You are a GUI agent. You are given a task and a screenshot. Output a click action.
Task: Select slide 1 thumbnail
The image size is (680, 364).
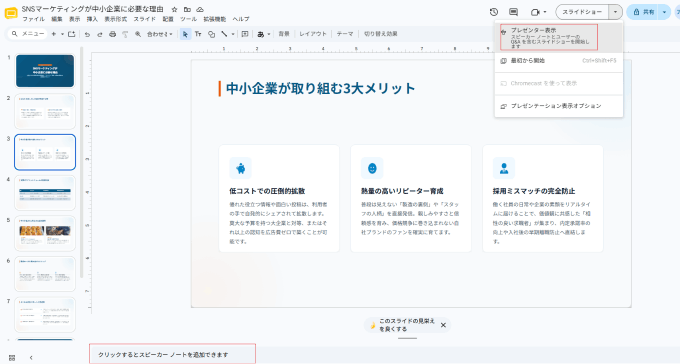coord(45,71)
